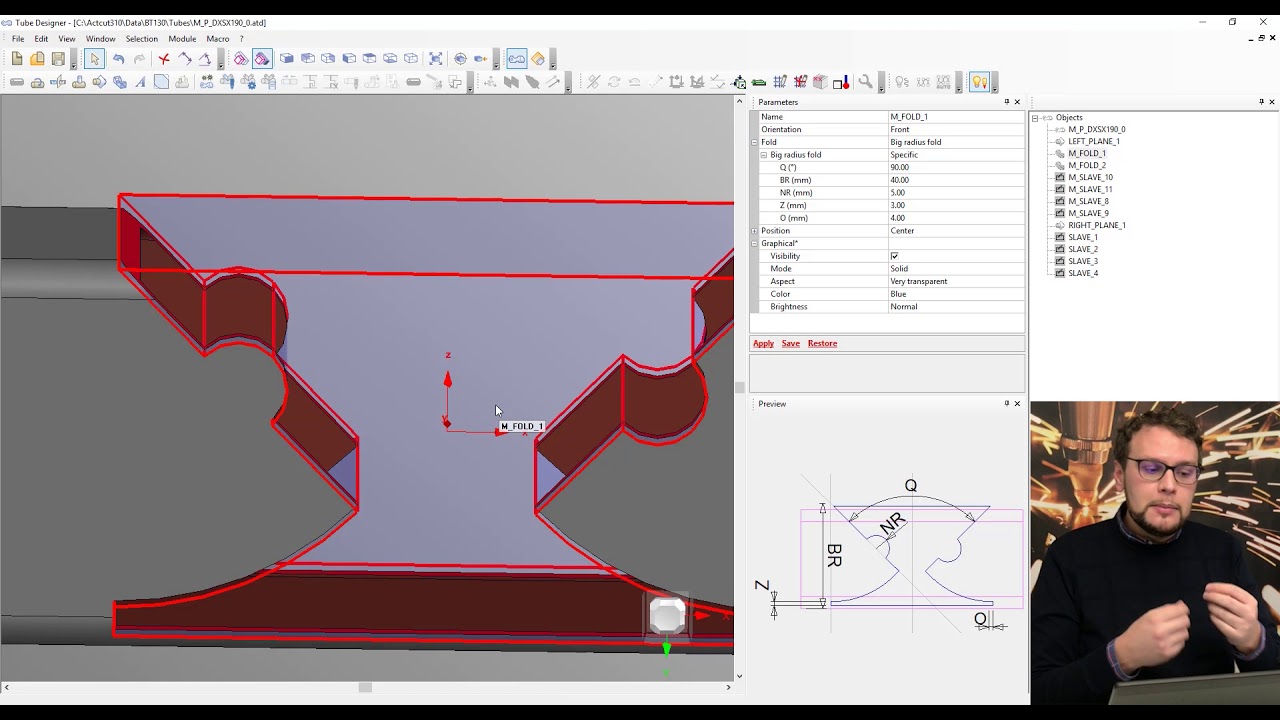Screen dimensions: 1280x720
Task: Open the Selection menu
Action: (142, 39)
